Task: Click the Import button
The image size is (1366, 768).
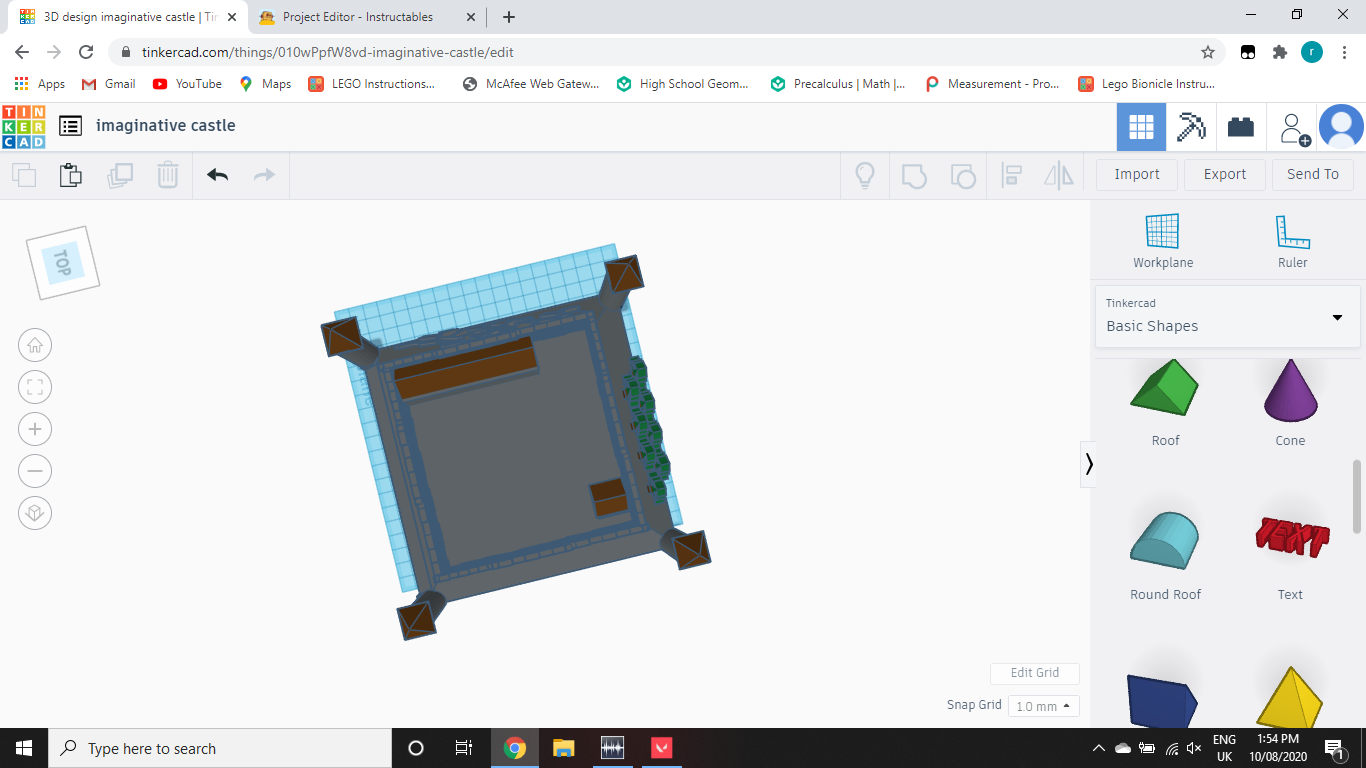Action: pos(1137,174)
